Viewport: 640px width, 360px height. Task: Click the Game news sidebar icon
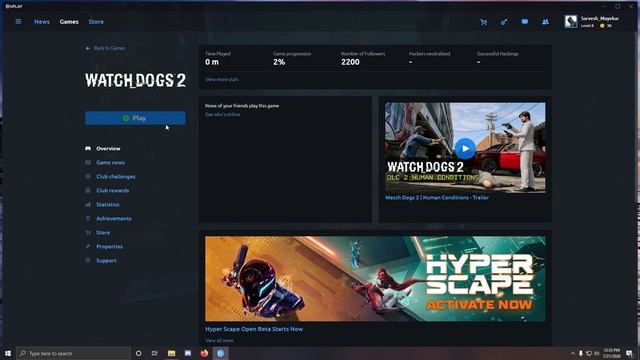click(x=88, y=162)
